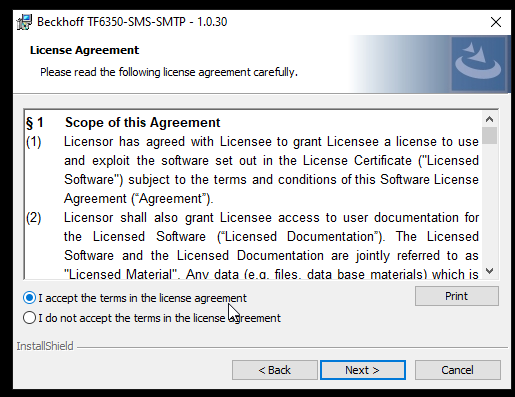515x397 pixels.
Task: Click the license scrollbar up arrow
Action: [x=489, y=119]
